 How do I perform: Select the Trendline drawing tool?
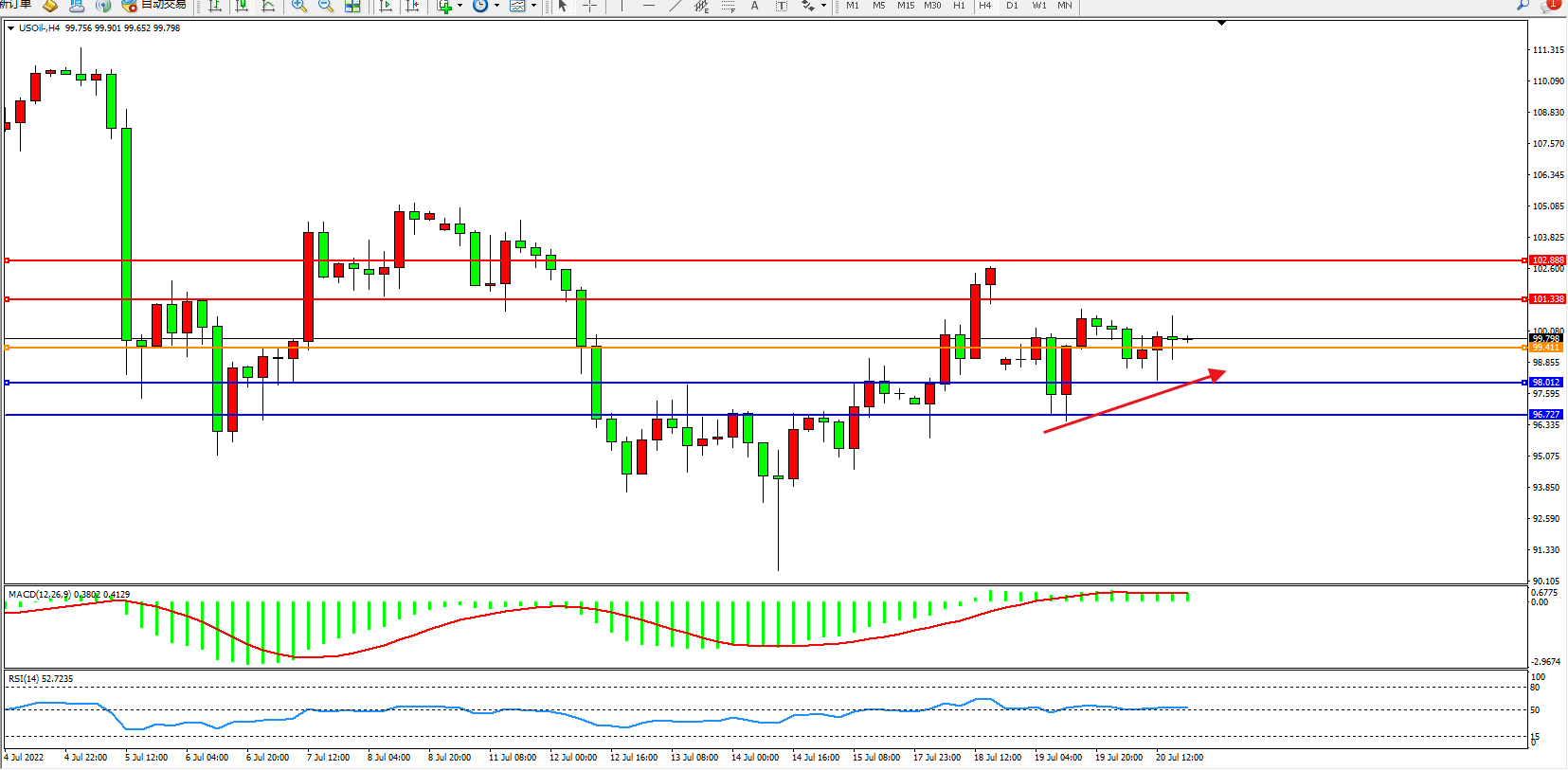(676, 6)
